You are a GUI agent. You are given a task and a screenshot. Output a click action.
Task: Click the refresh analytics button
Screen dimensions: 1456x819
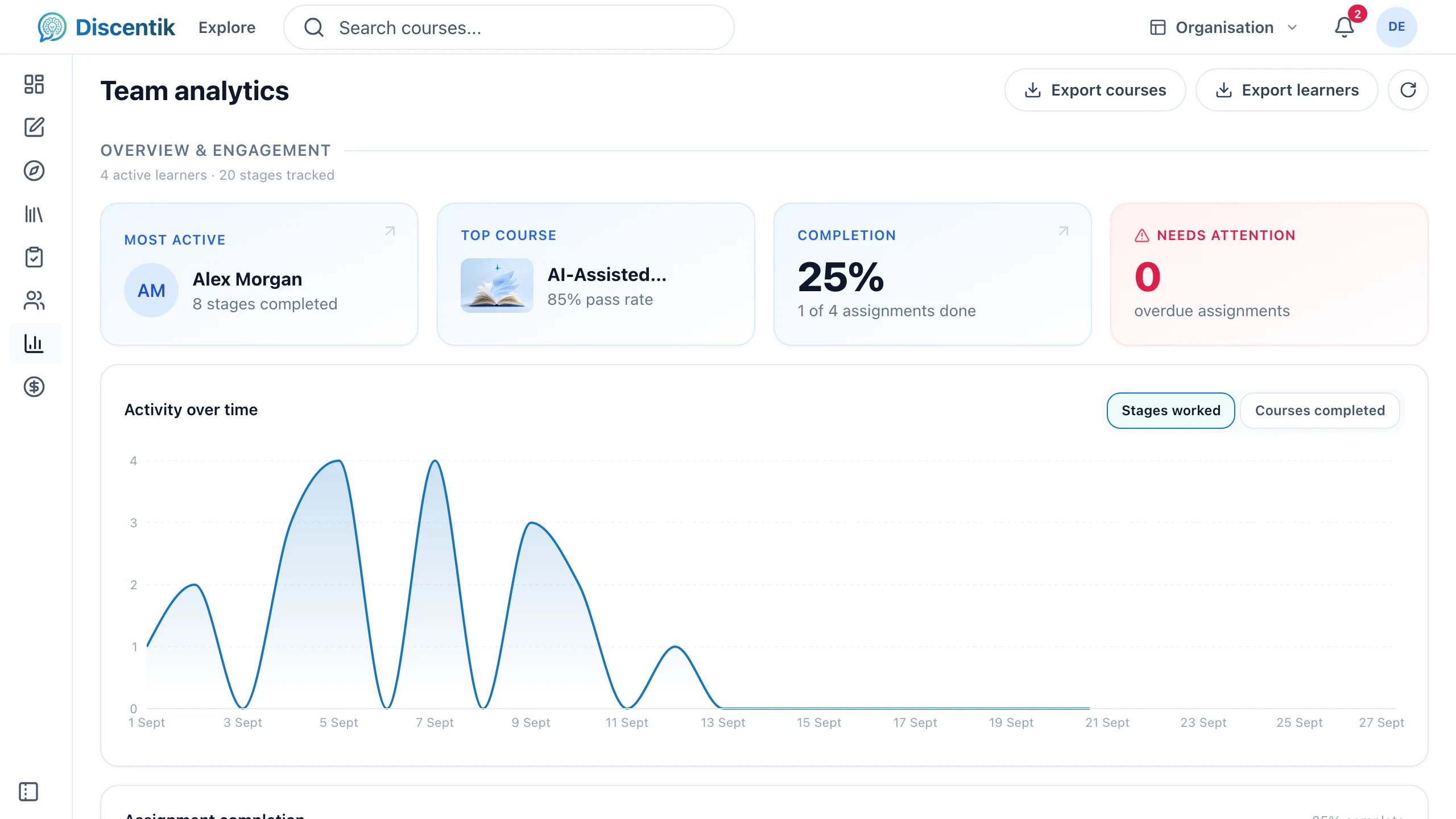1408,90
